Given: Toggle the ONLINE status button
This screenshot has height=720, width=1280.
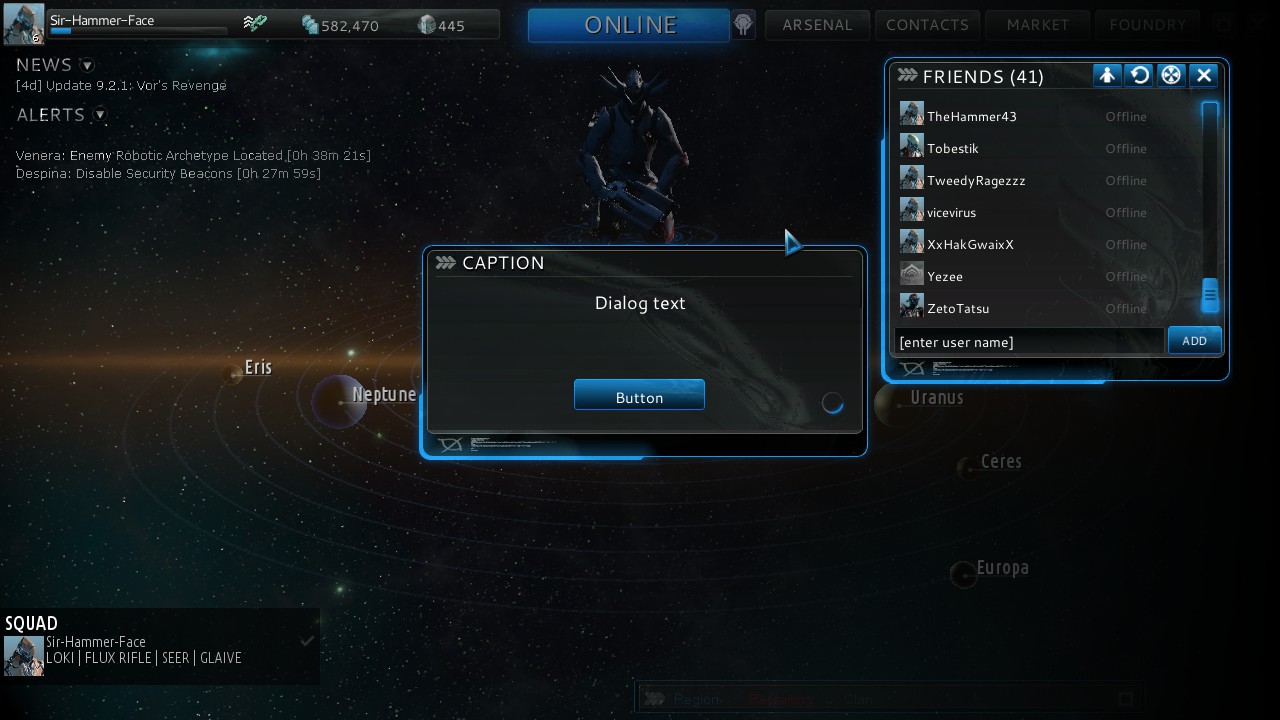Looking at the screenshot, I should tap(629, 25).
